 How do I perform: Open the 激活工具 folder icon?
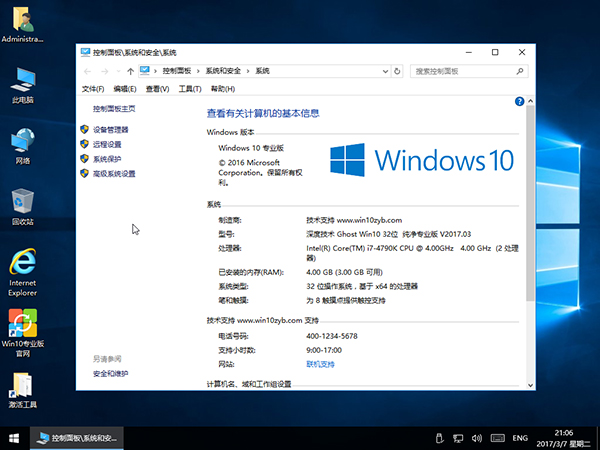pyautogui.click(x=23, y=390)
